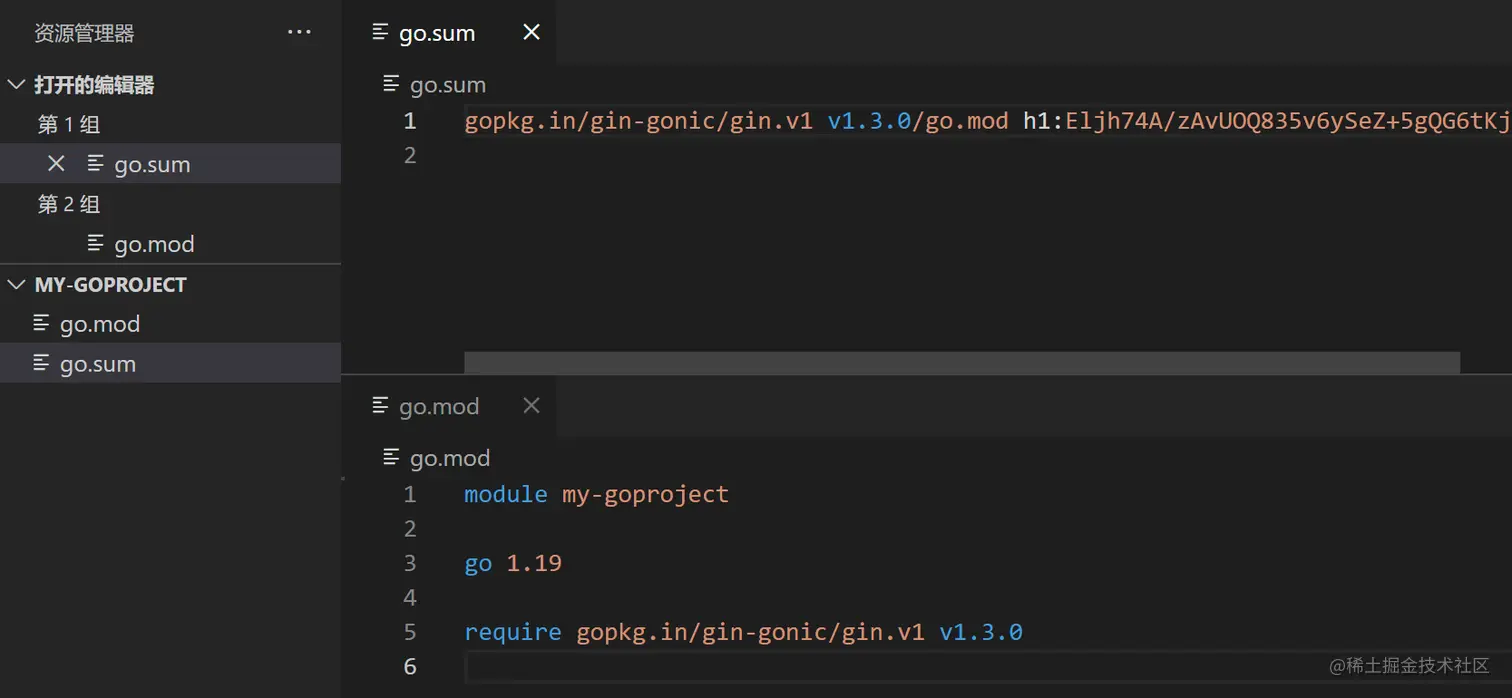Click the go.sum editor horizontal scrollbar
This screenshot has width=1512, height=698.
[x=961, y=362]
